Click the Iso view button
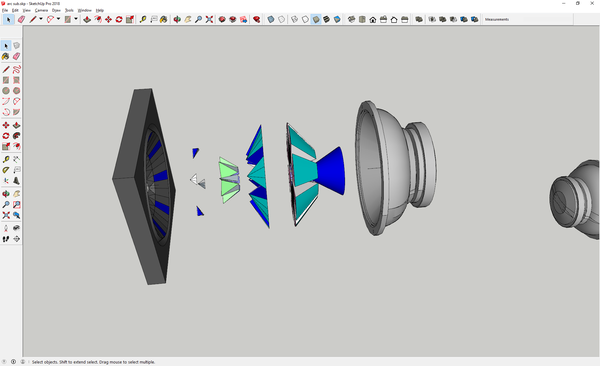This screenshot has width=600, height=366. point(352,19)
